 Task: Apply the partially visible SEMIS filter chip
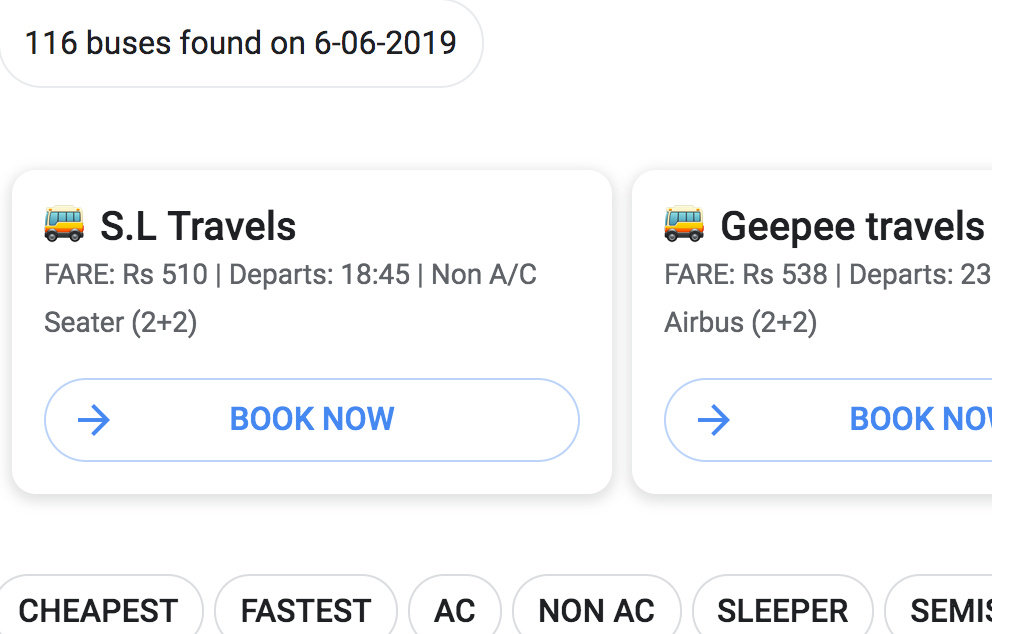(x=938, y=611)
